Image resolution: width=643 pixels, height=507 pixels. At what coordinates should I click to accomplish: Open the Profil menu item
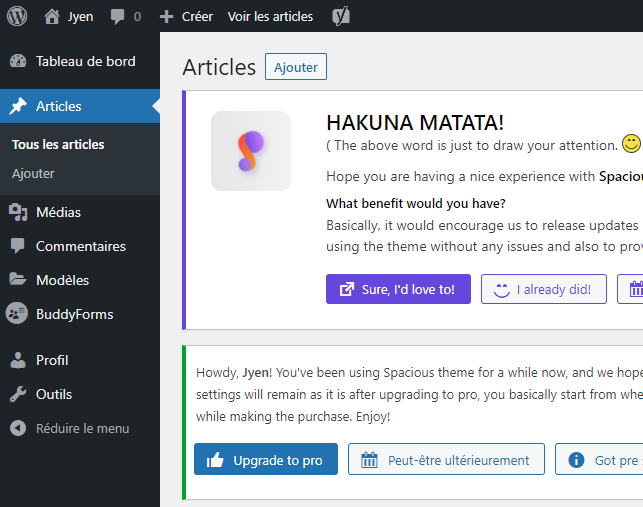[80, 360]
